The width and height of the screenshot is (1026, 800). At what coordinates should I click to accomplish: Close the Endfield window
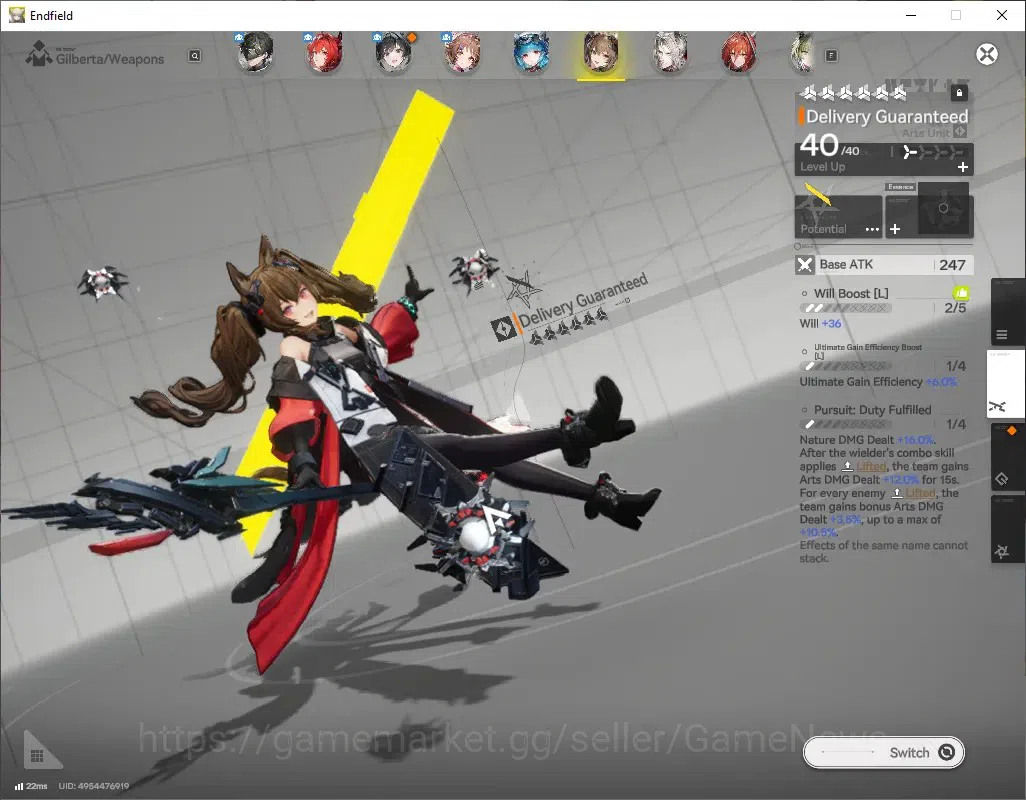pos(1001,15)
